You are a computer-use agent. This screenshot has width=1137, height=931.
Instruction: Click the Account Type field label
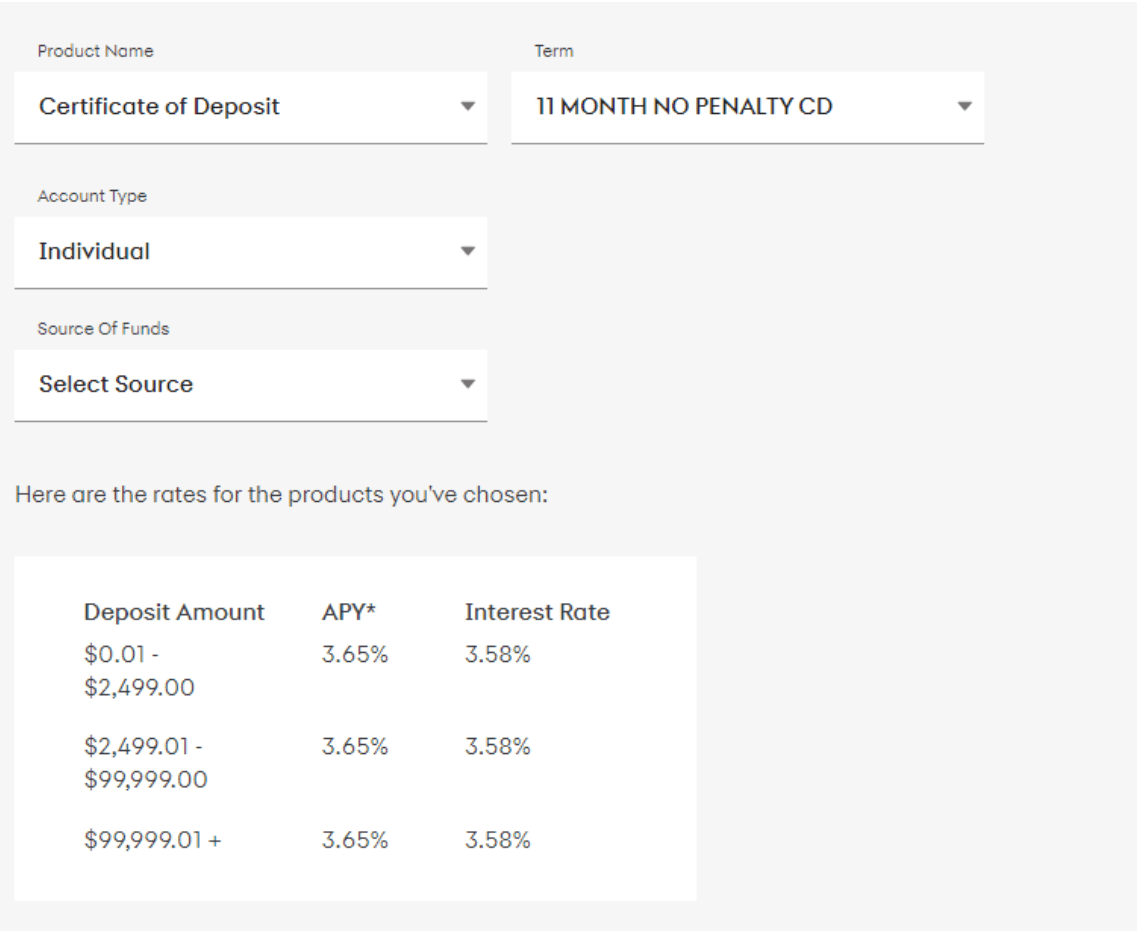point(92,197)
